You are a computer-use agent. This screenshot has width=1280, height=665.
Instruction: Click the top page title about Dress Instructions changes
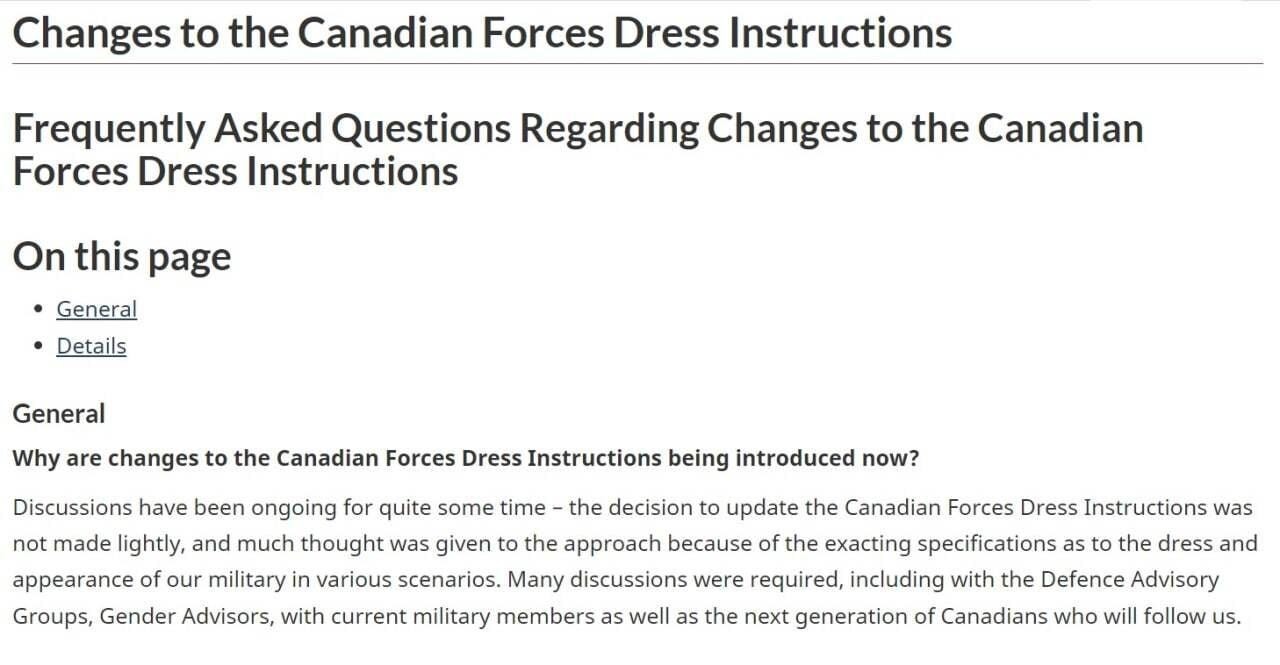tap(482, 32)
